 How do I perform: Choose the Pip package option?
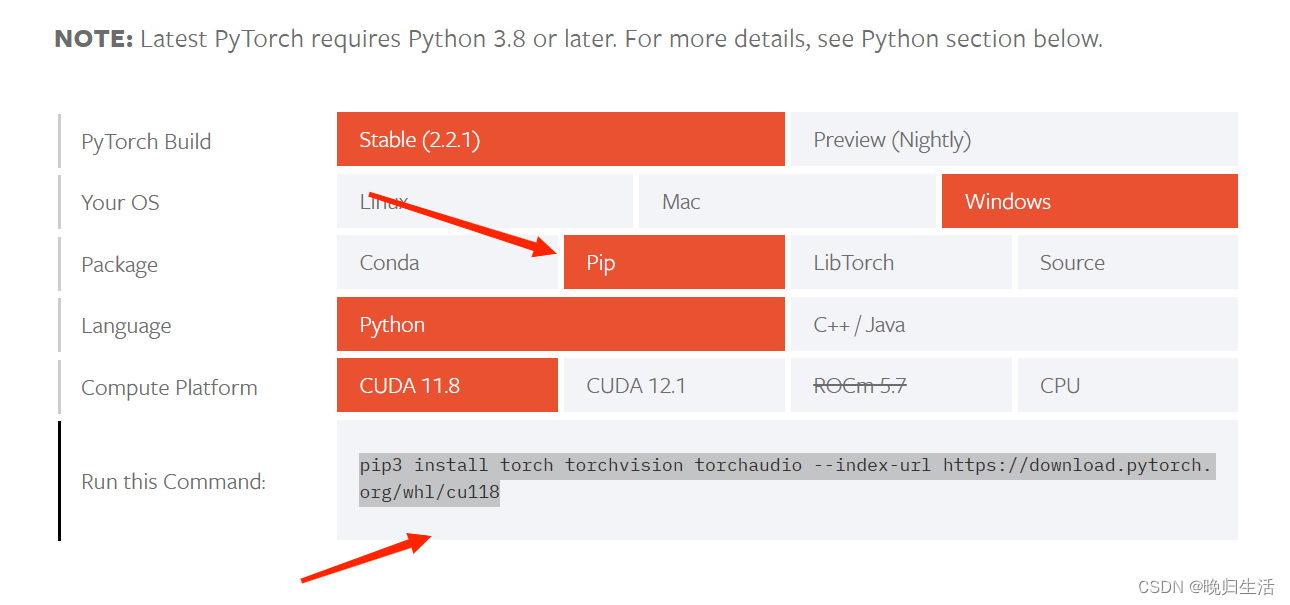674,263
